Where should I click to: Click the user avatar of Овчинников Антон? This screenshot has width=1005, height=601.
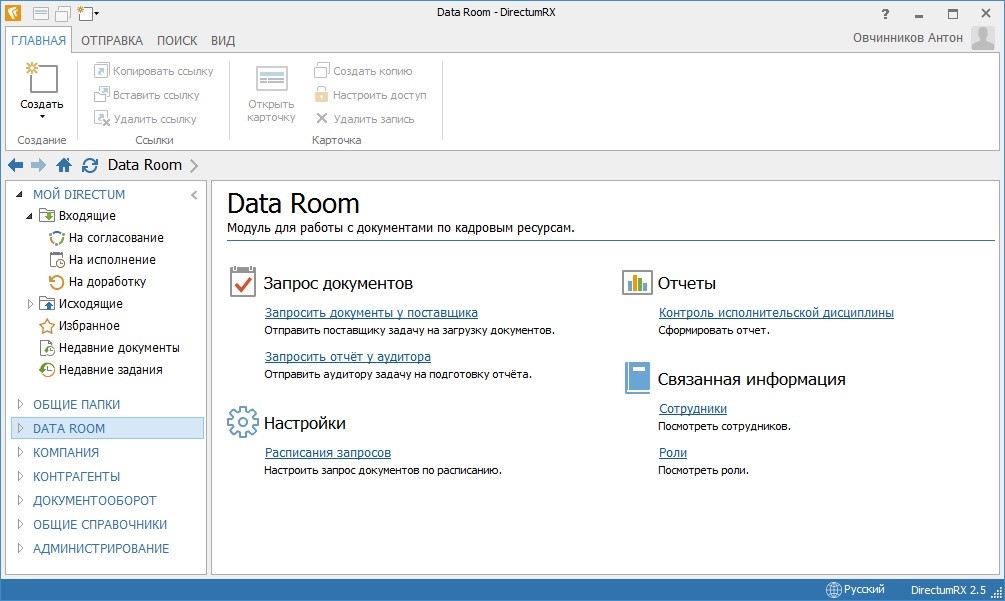point(983,38)
